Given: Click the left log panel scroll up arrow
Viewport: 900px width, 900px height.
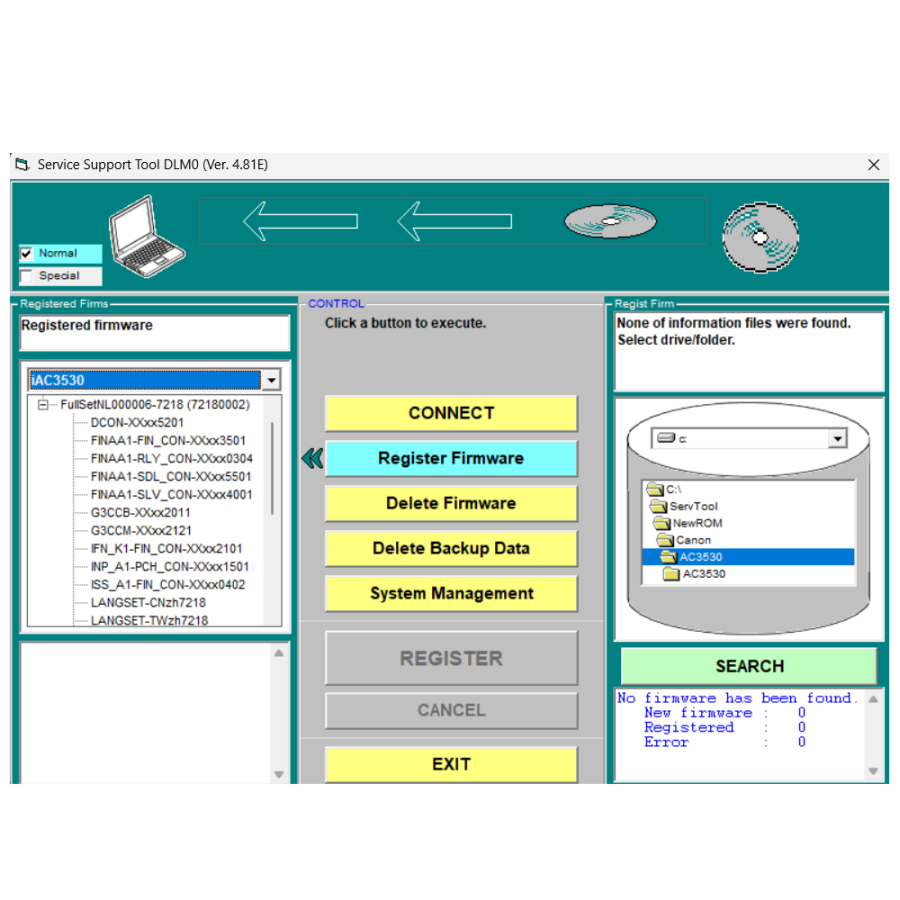Looking at the screenshot, I should pos(279,653).
